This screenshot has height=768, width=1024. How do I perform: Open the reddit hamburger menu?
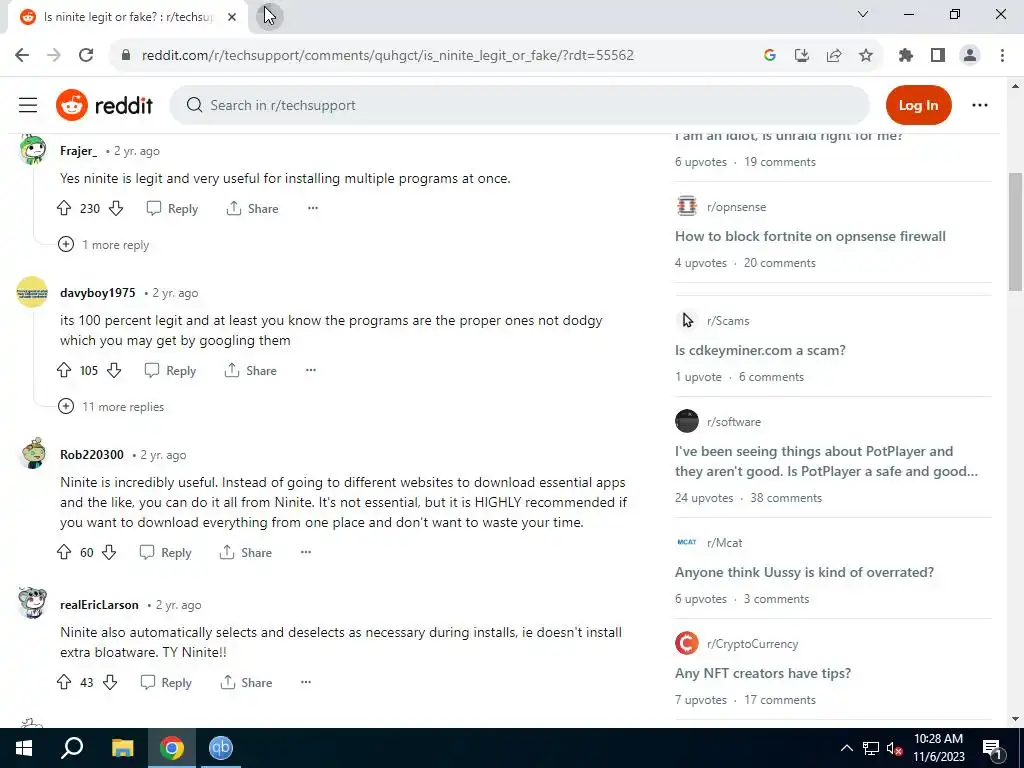tap(28, 105)
